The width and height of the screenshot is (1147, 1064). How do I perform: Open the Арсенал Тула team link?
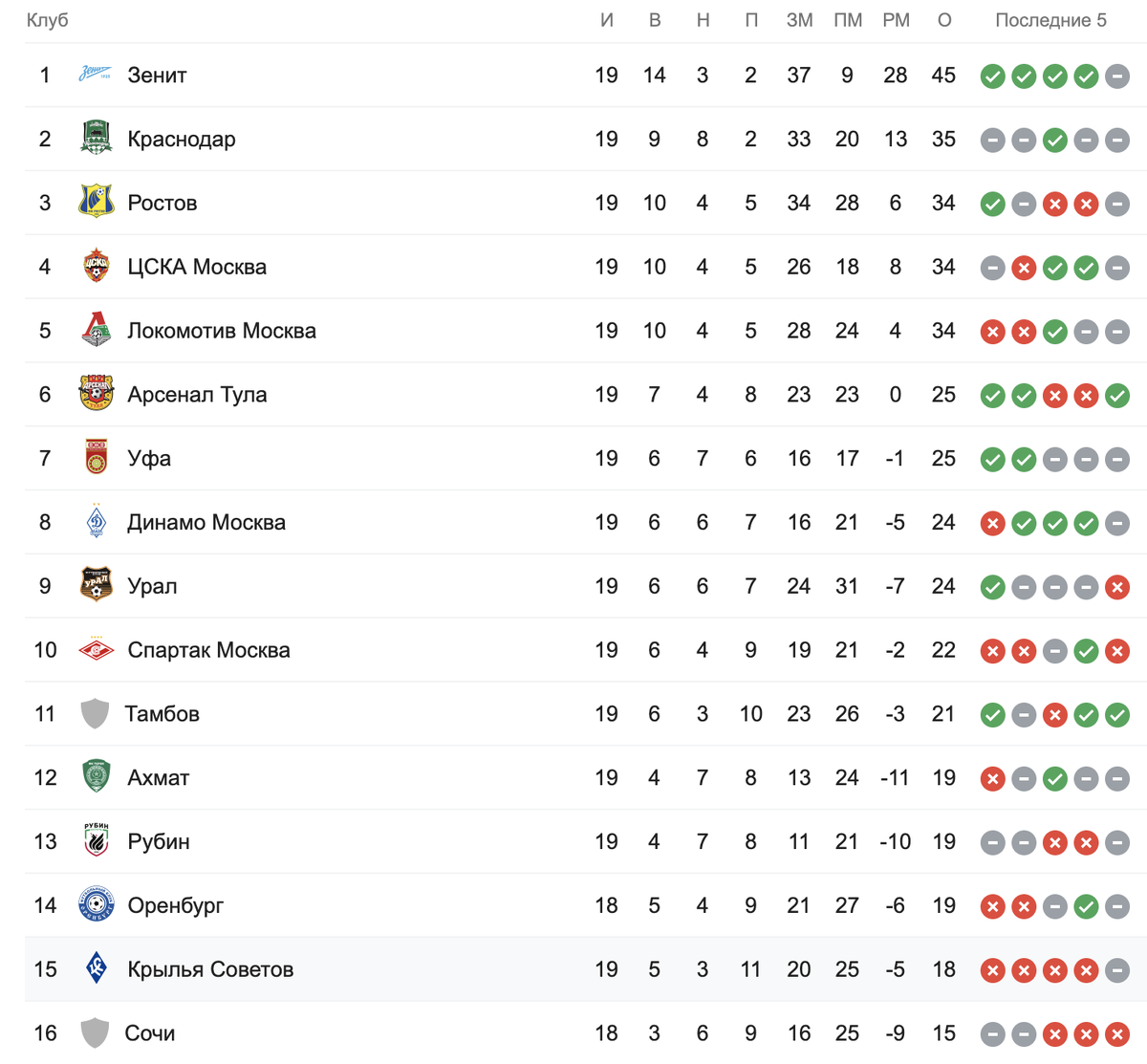pyautogui.click(x=197, y=394)
